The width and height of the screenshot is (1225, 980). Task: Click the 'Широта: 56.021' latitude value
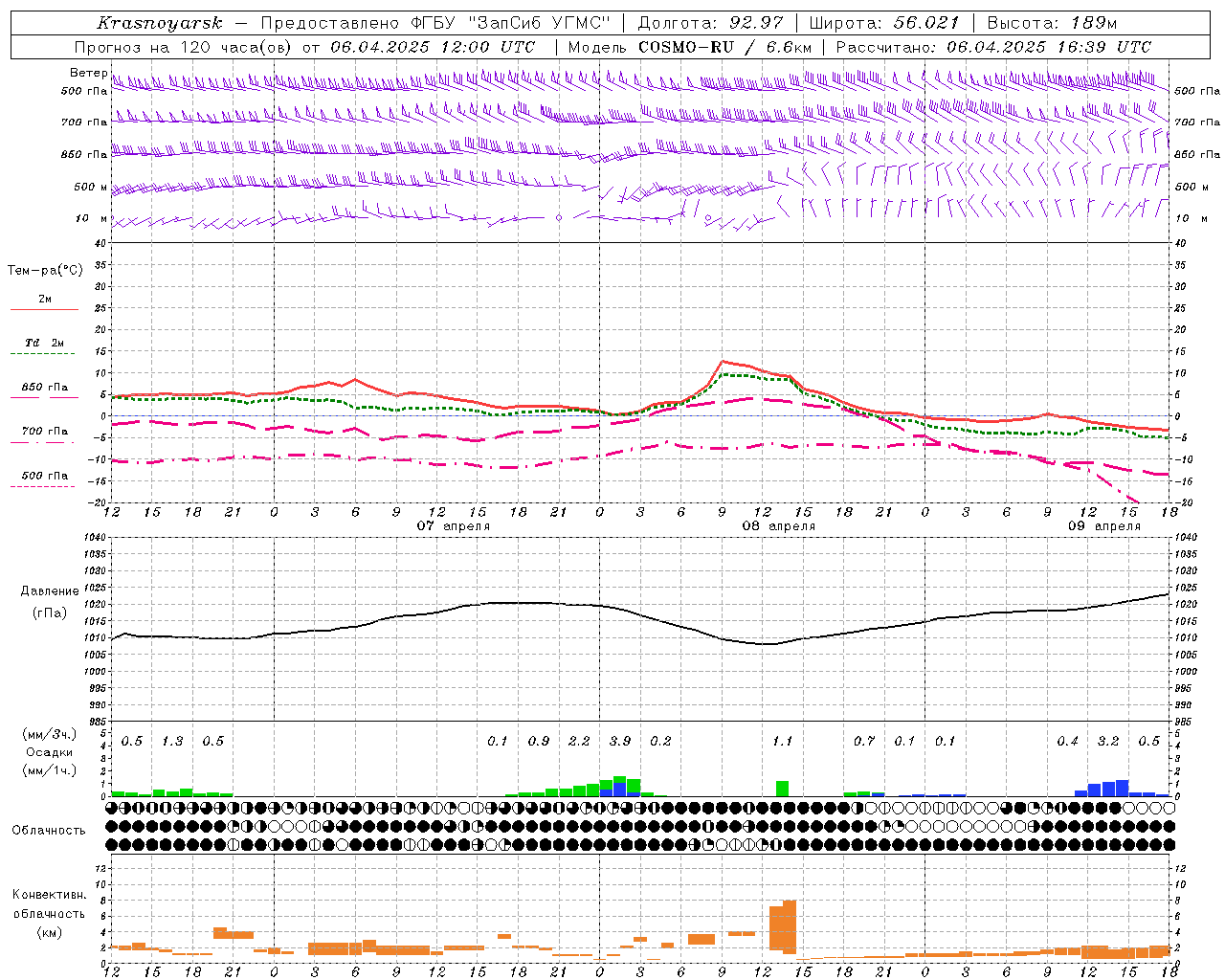pyautogui.click(x=884, y=23)
